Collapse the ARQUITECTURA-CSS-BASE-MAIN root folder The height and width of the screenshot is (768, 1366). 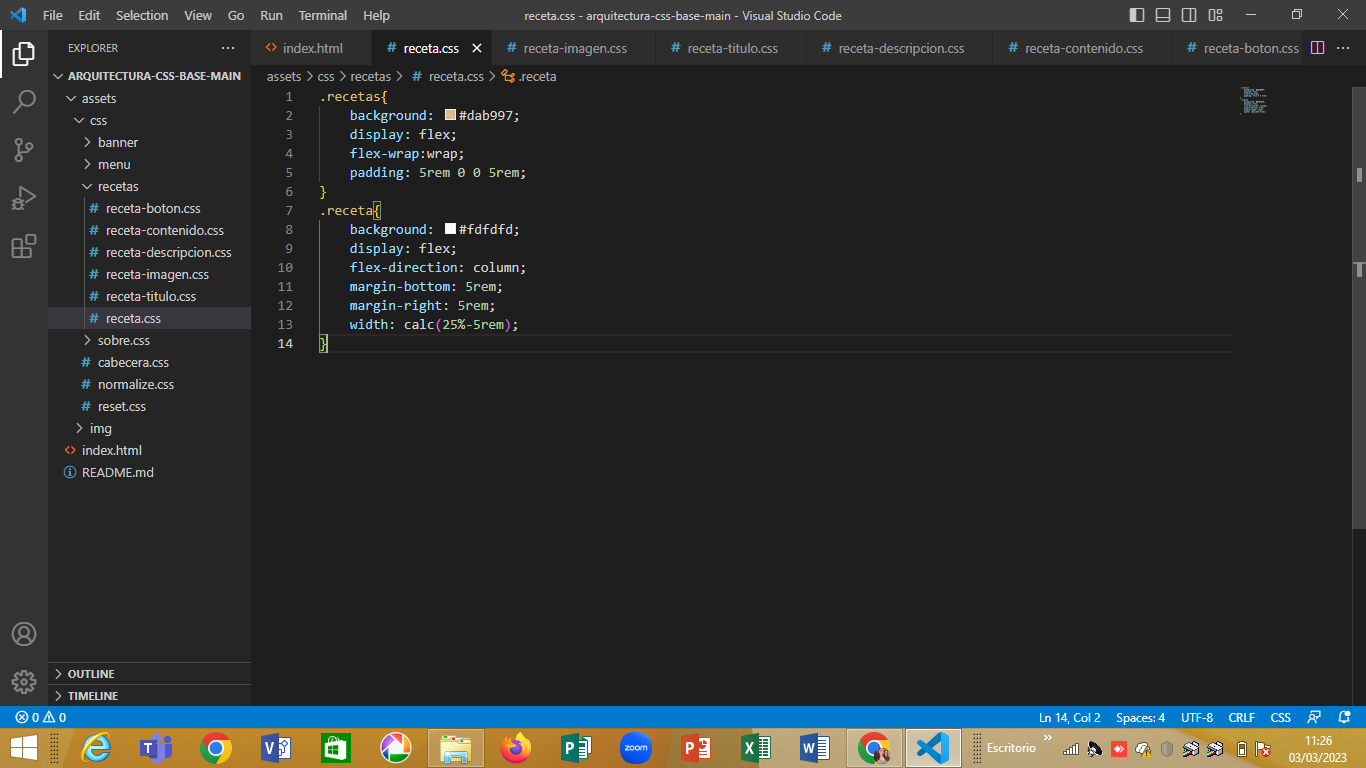[x=150, y=76]
